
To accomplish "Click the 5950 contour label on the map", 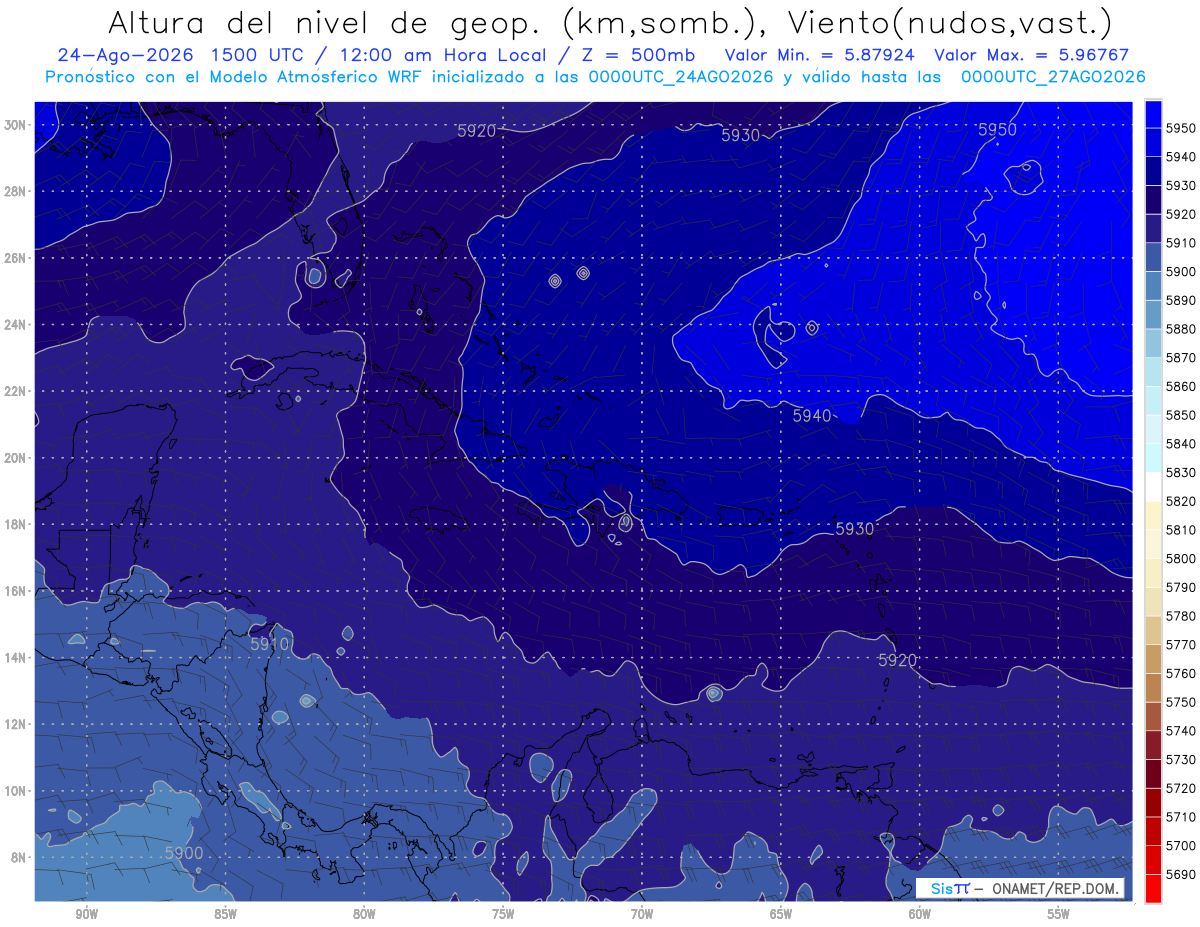I will [997, 130].
